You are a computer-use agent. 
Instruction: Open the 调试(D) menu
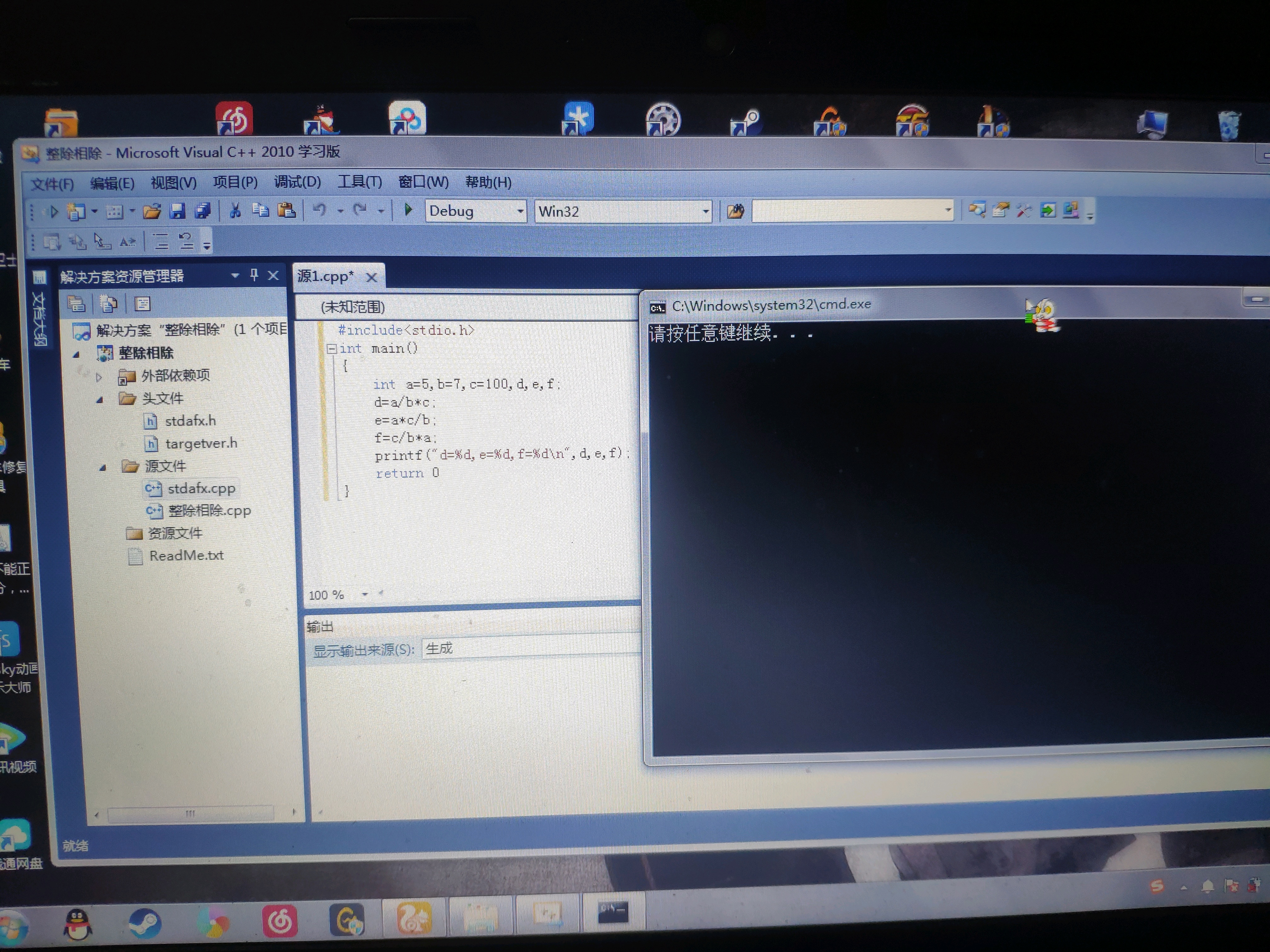pos(297,183)
